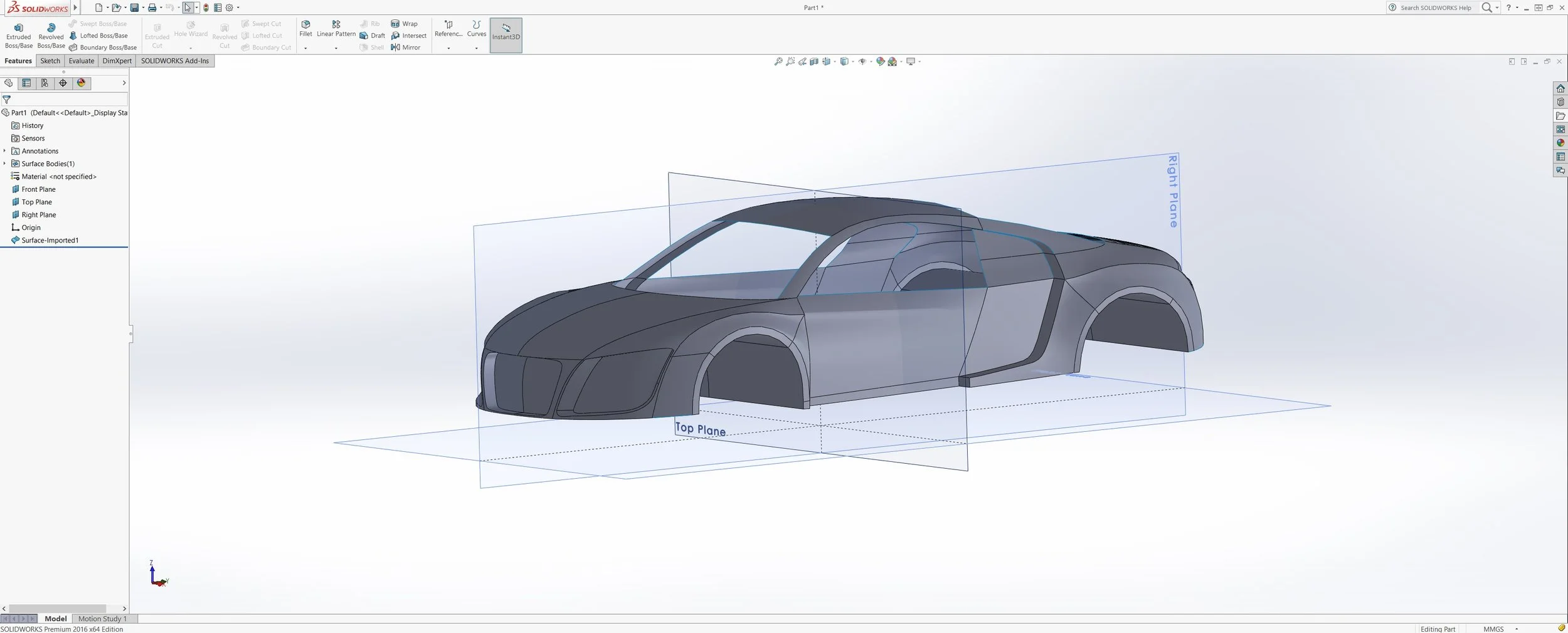The image size is (1568, 633).
Task: Click the Fillet tool icon
Action: 305,24
